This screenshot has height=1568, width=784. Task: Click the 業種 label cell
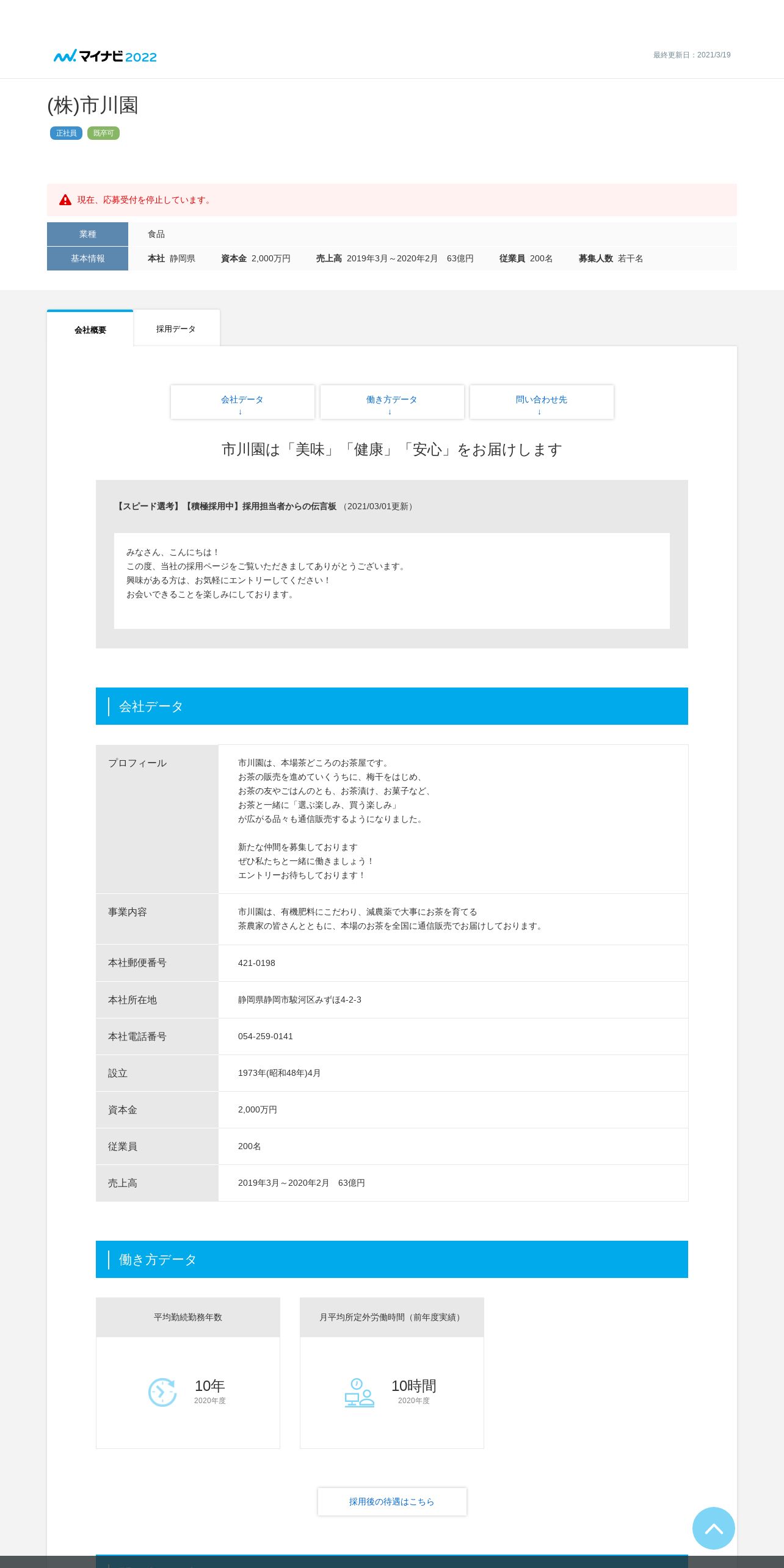pyautogui.click(x=87, y=234)
